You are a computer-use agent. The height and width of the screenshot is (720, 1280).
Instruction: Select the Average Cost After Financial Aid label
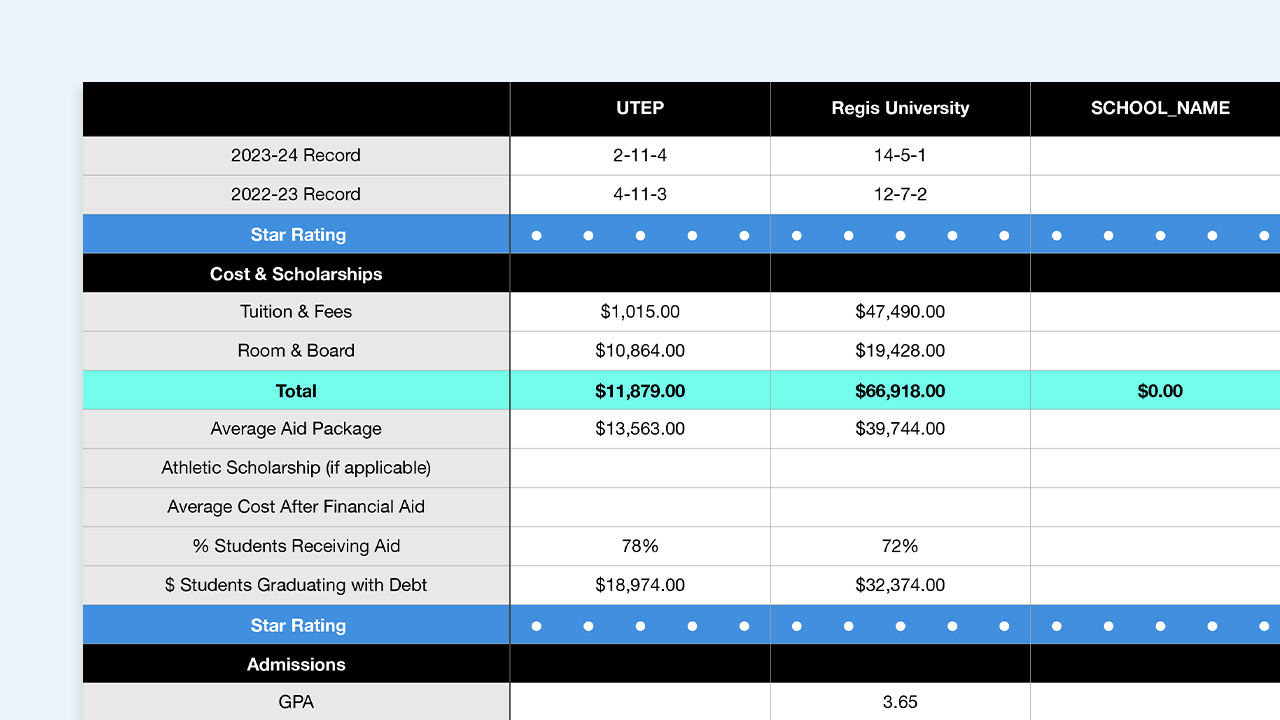tap(296, 506)
